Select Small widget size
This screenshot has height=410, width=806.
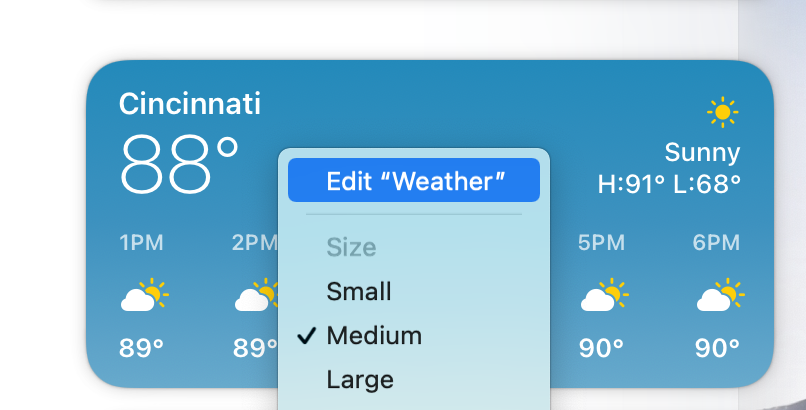click(x=359, y=292)
